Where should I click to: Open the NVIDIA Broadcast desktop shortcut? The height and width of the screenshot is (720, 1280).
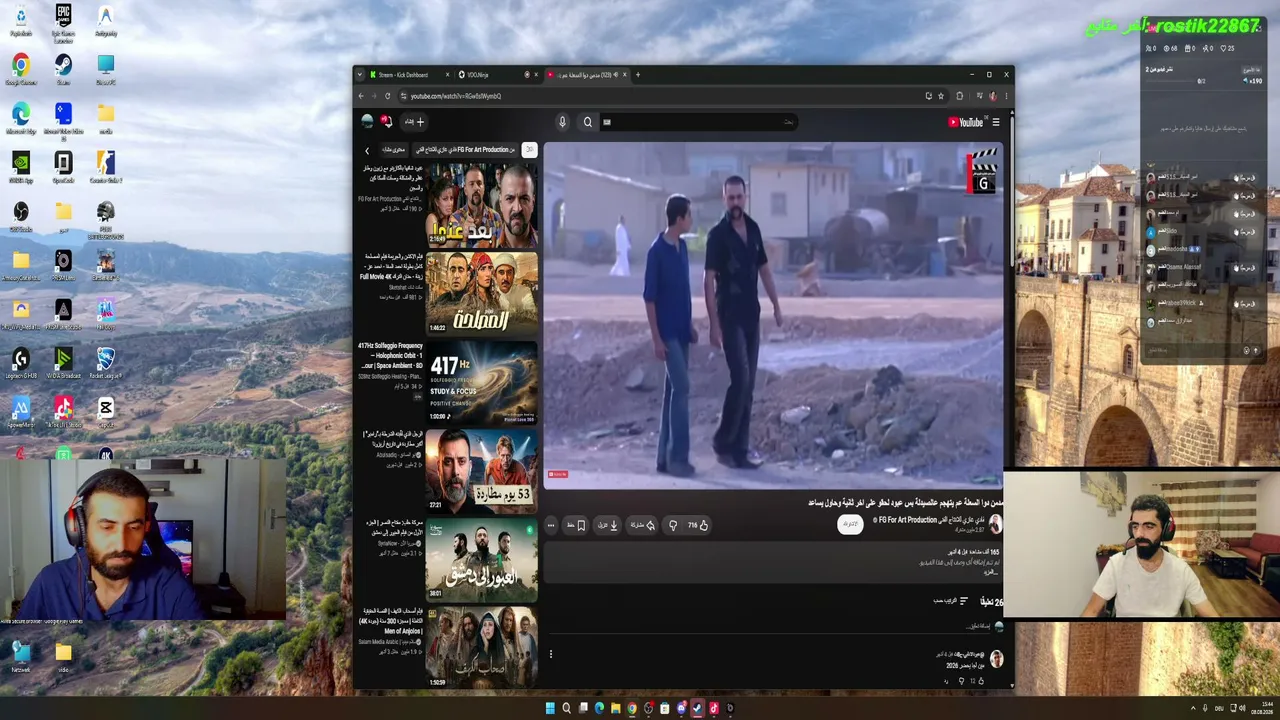pos(63,362)
